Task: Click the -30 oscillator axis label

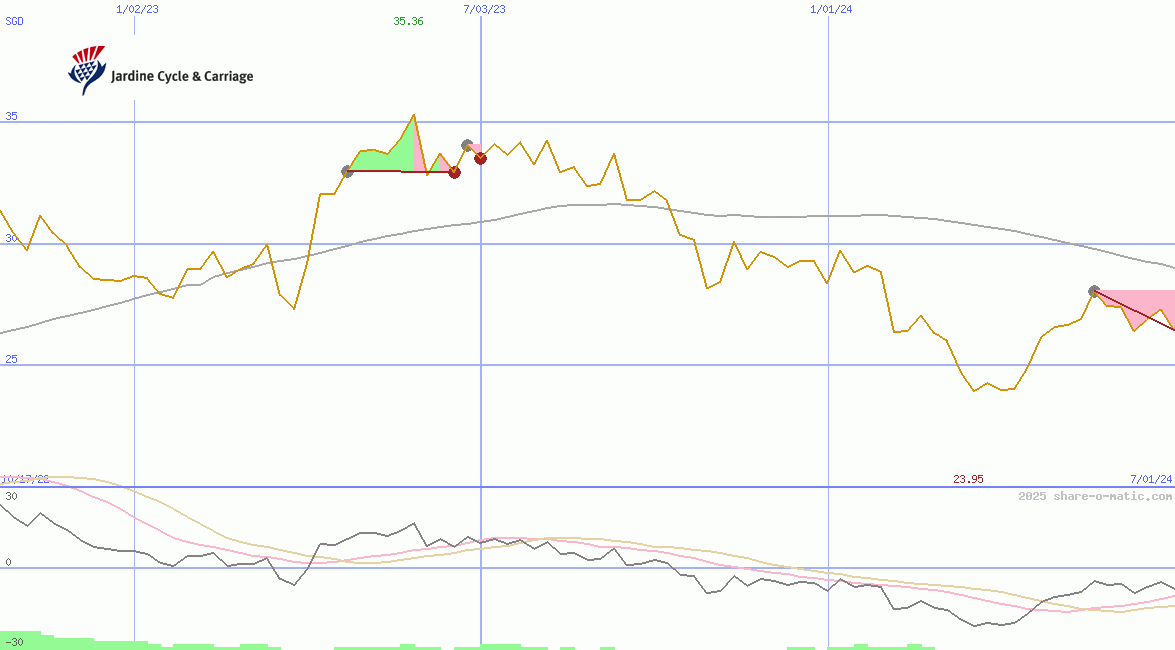Action: (14, 641)
